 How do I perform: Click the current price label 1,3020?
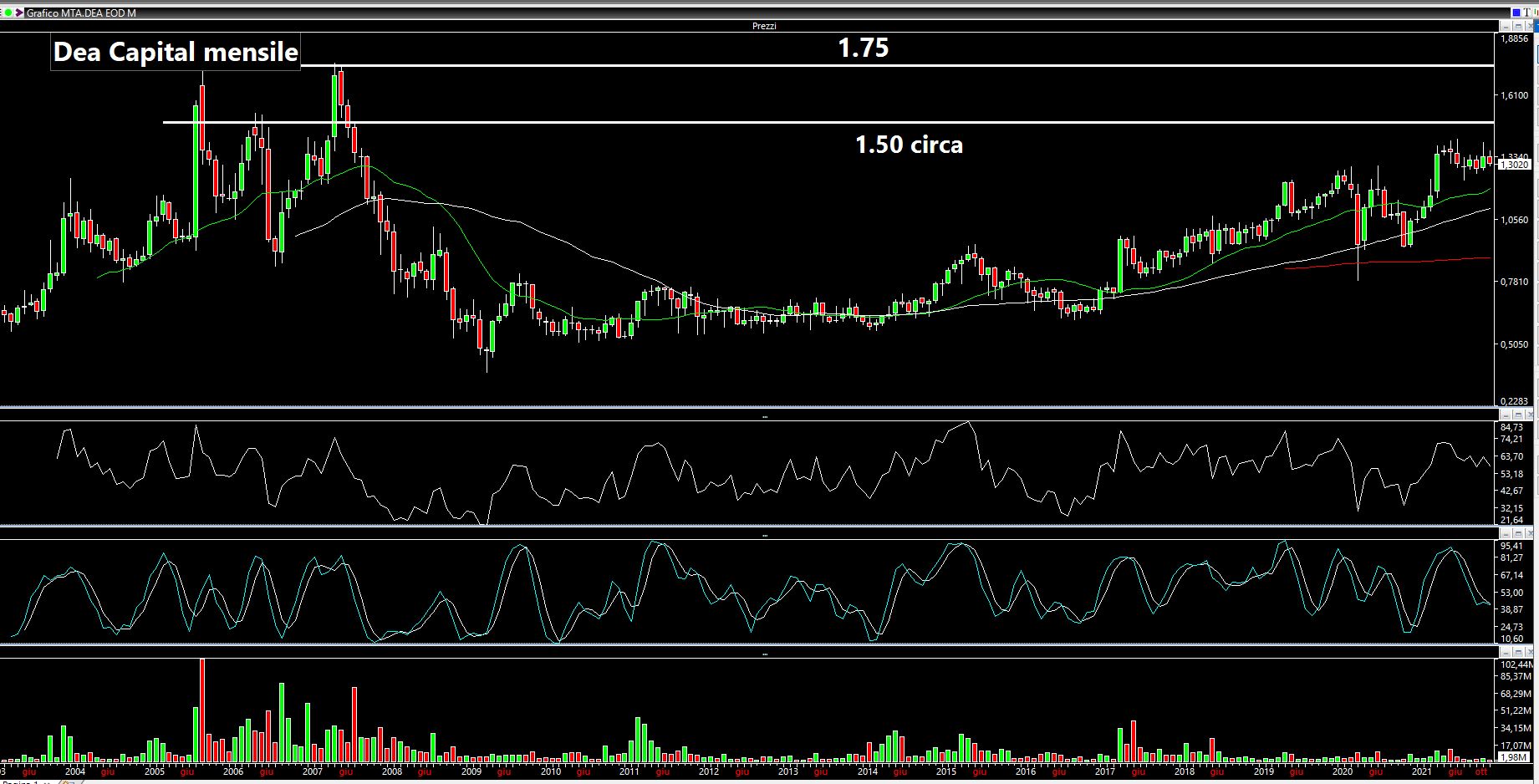(1514, 165)
